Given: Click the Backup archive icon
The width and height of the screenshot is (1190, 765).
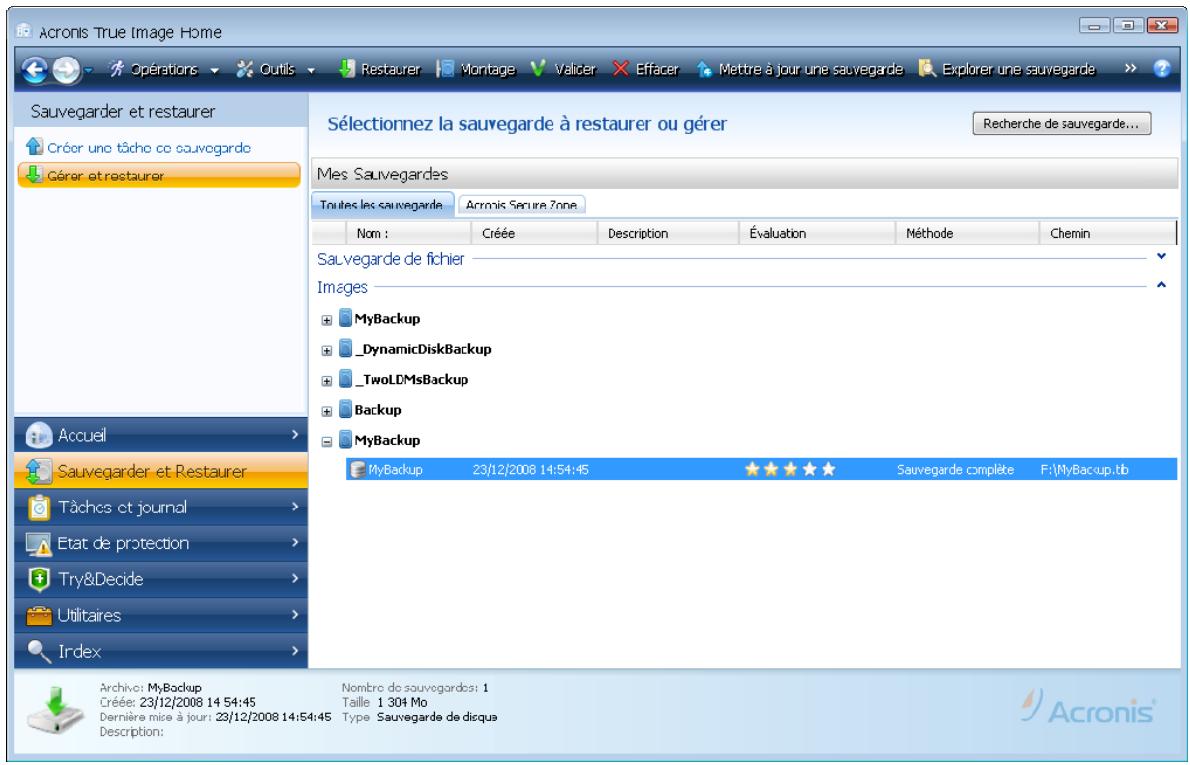Looking at the screenshot, I should (x=345, y=410).
